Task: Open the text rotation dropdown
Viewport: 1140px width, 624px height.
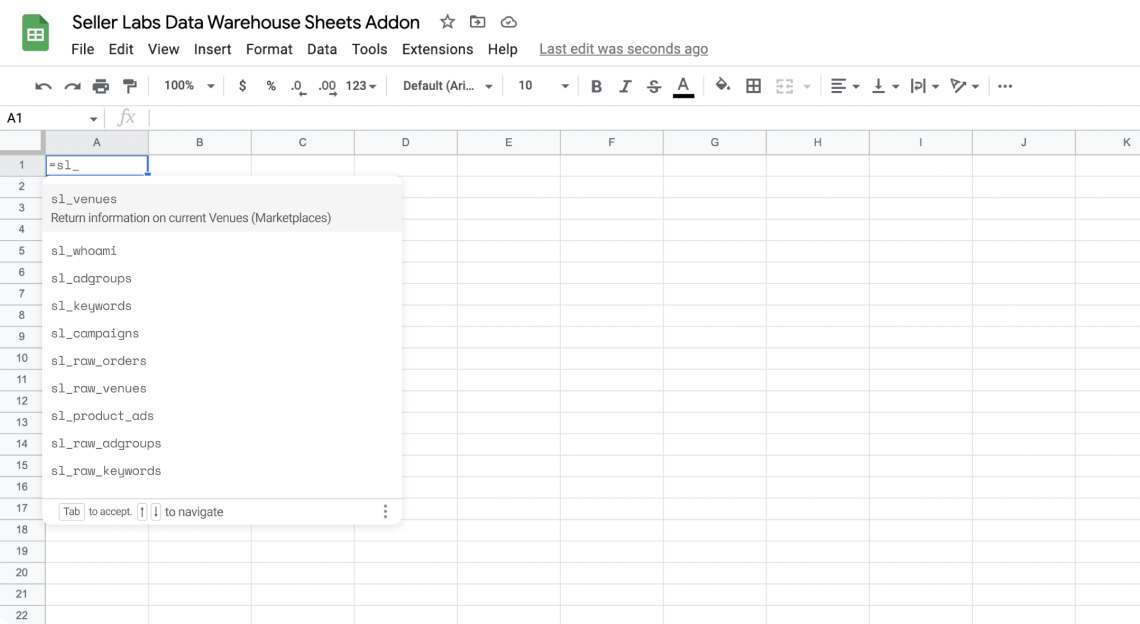Action: (965, 86)
